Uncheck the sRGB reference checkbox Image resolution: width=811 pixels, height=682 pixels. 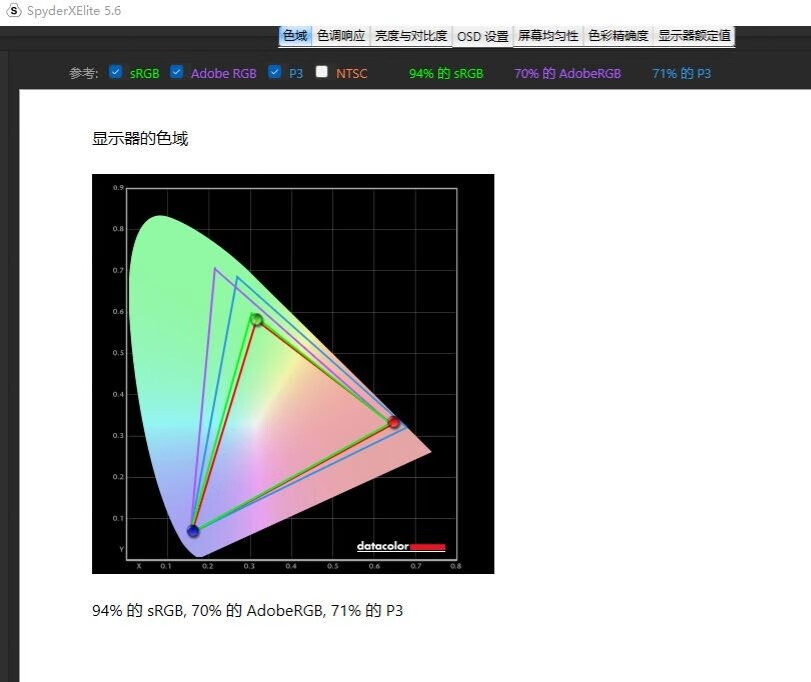(116, 72)
